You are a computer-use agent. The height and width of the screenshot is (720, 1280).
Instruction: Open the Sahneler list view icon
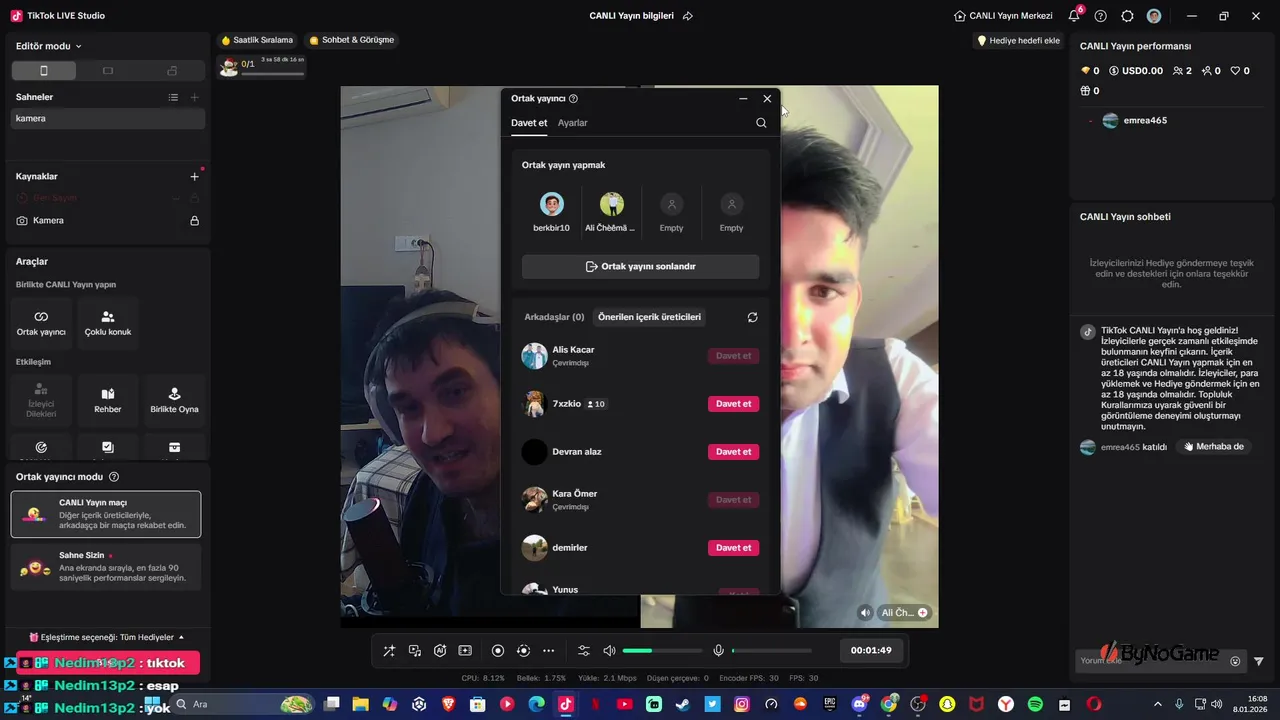pos(173,97)
